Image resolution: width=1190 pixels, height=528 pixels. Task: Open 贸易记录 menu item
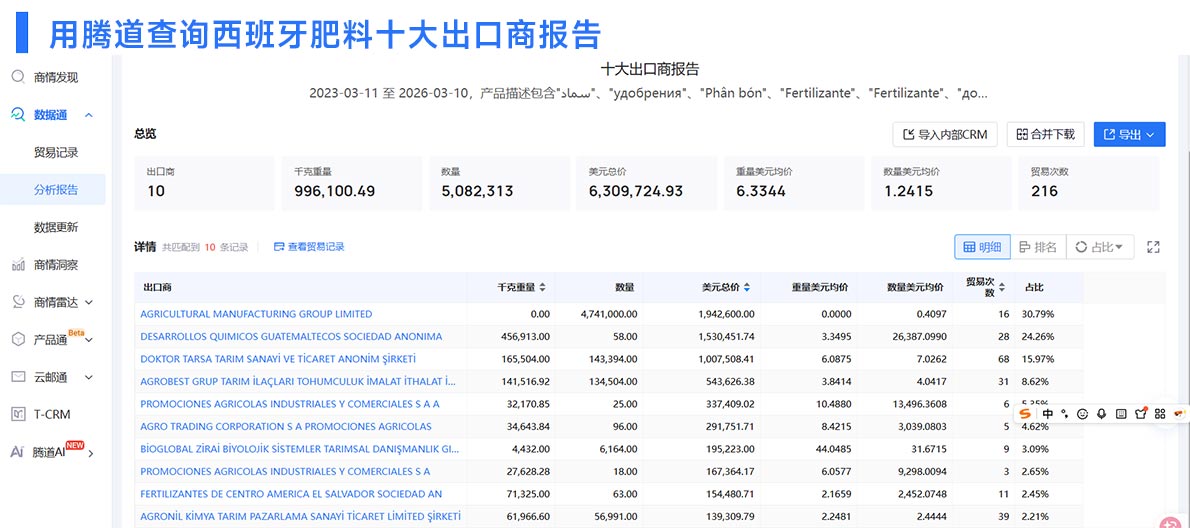[56, 152]
